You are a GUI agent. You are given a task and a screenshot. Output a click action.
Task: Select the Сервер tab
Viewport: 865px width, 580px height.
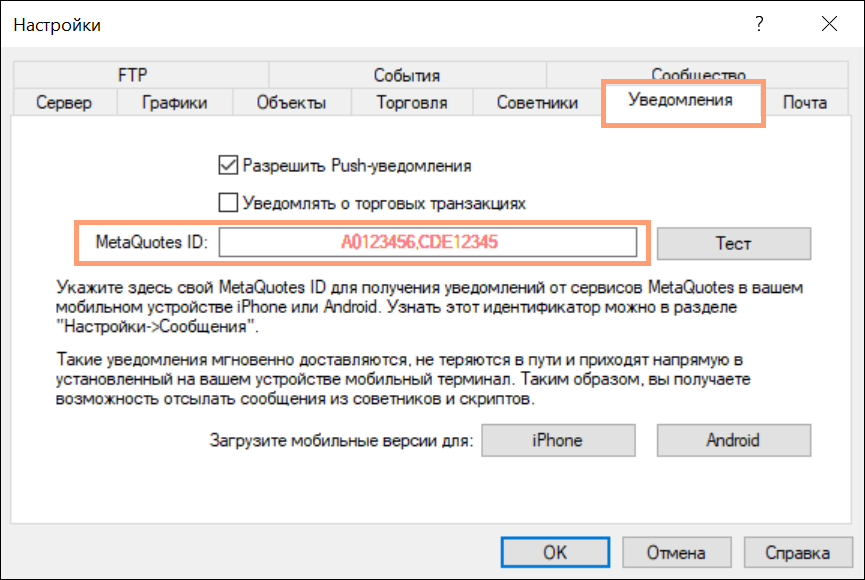tap(63, 102)
